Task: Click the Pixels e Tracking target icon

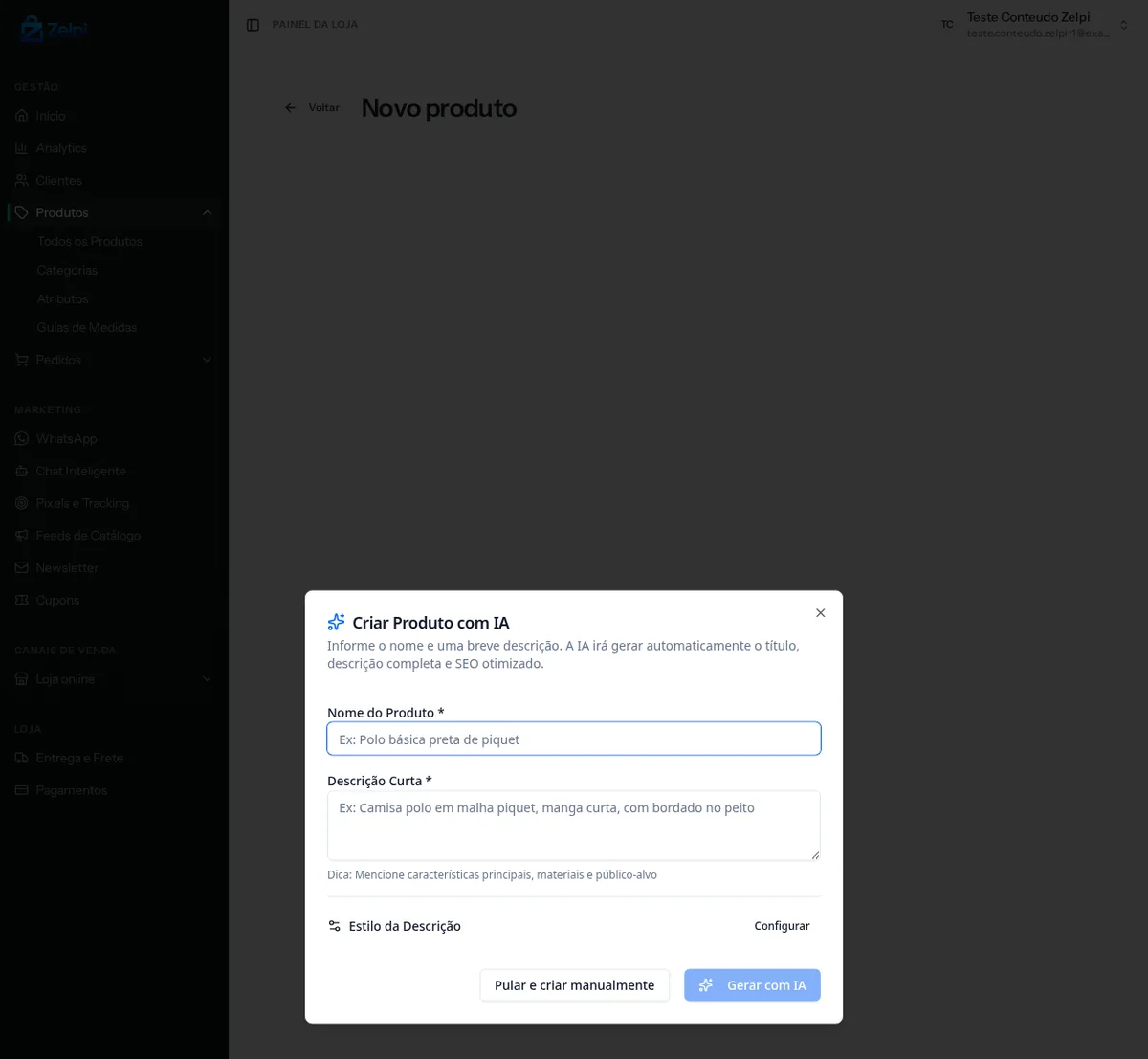Action: pyautogui.click(x=22, y=503)
